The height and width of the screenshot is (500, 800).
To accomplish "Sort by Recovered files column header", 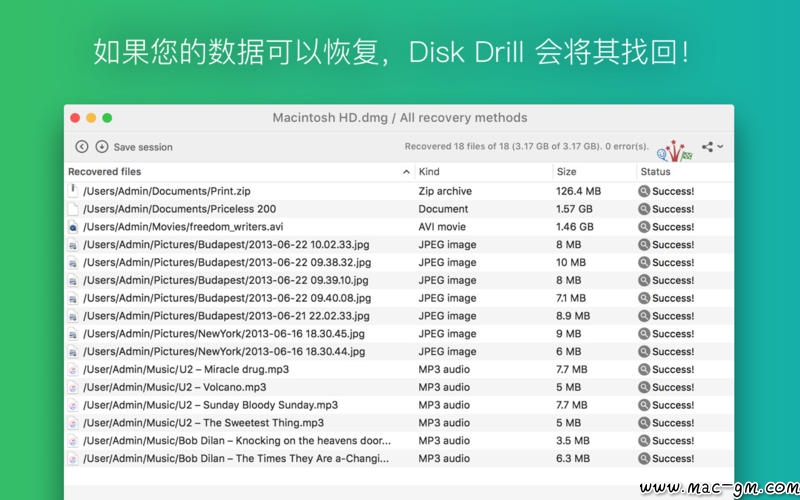I will coord(105,172).
